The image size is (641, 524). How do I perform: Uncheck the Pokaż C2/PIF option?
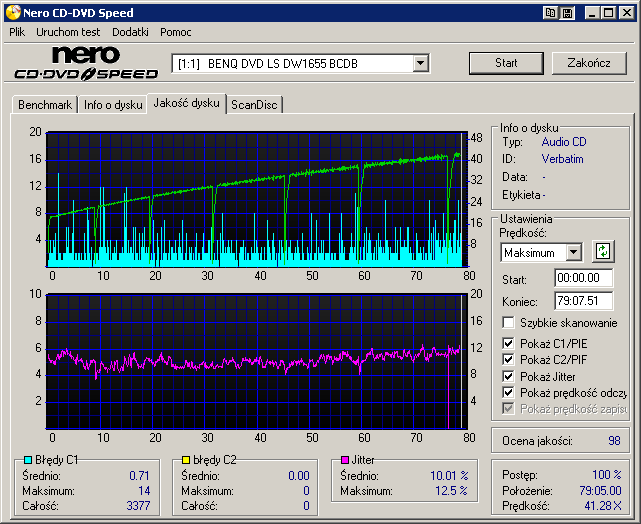pyautogui.click(x=508, y=360)
